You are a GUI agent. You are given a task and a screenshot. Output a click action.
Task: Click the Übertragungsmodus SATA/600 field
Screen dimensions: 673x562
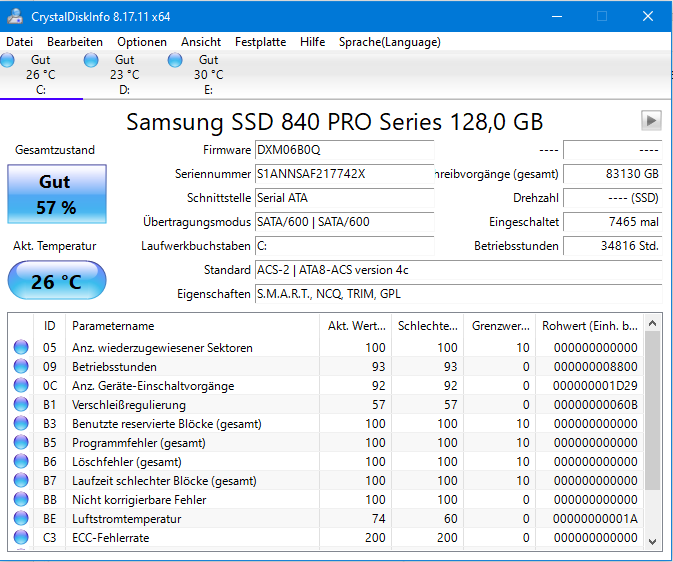[x=344, y=222]
